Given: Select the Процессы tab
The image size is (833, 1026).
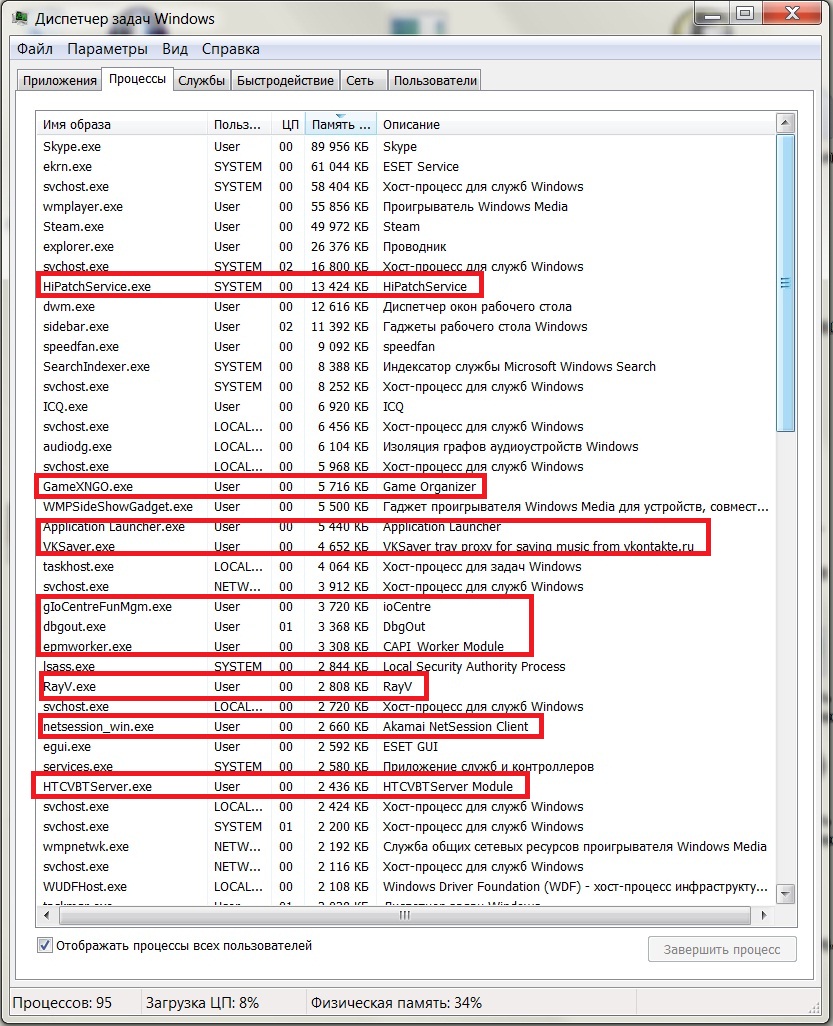Looking at the screenshot, I should click(x=137, y=79).
